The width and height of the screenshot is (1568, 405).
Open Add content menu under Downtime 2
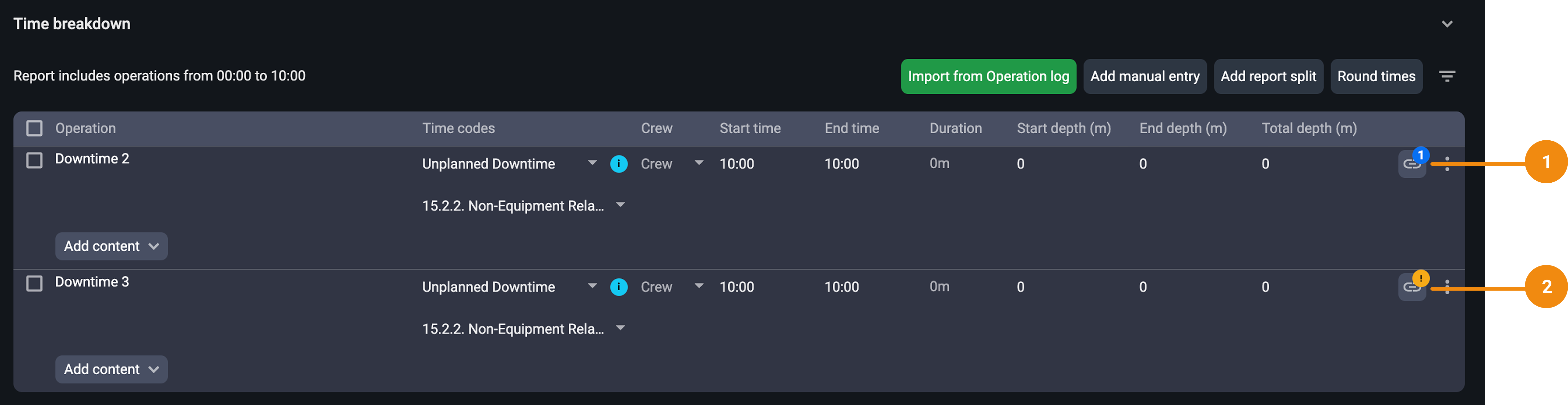(x=111, y=246)
